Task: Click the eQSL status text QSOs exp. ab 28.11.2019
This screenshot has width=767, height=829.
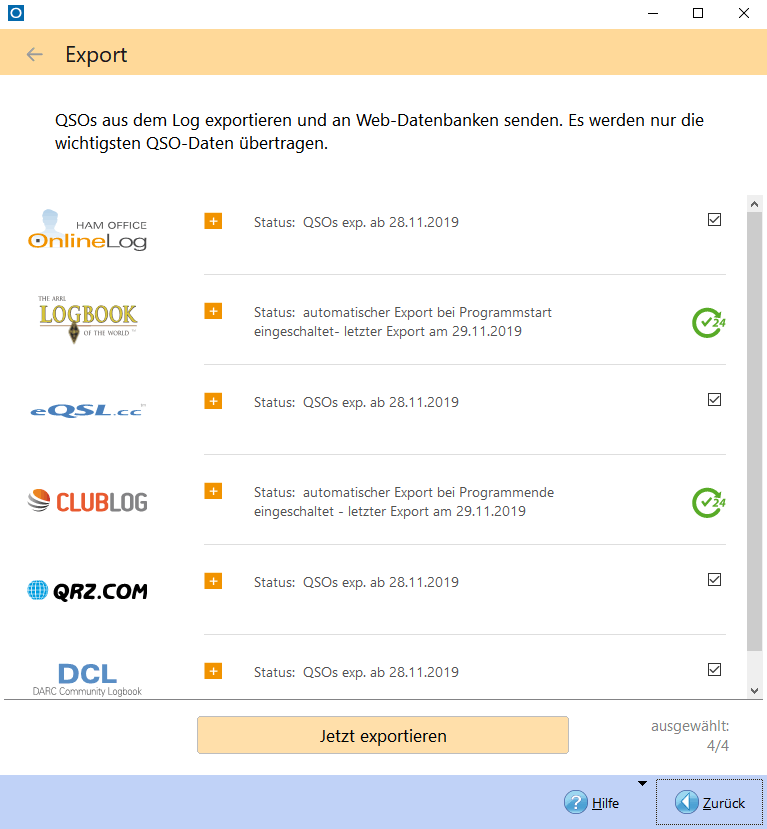Action: pyautogui.click(x=381, y=402)
